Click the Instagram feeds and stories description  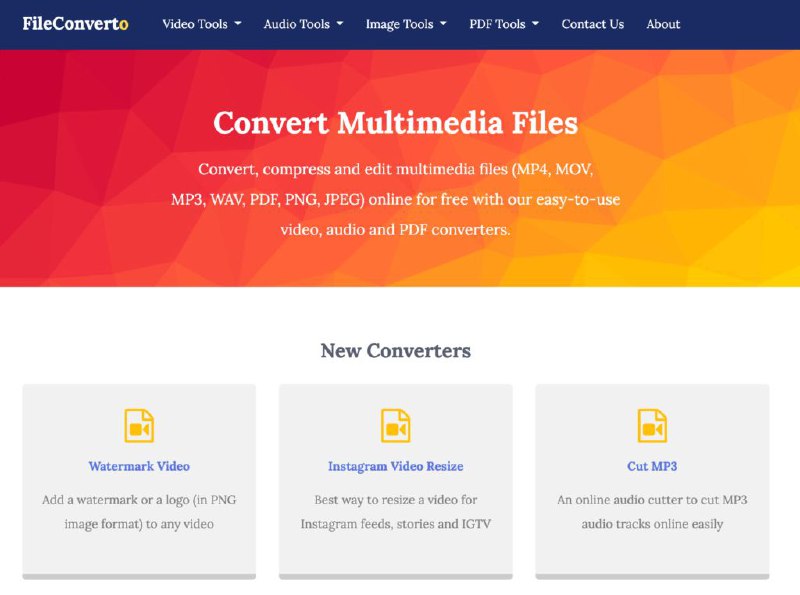[x=396, y=511]
